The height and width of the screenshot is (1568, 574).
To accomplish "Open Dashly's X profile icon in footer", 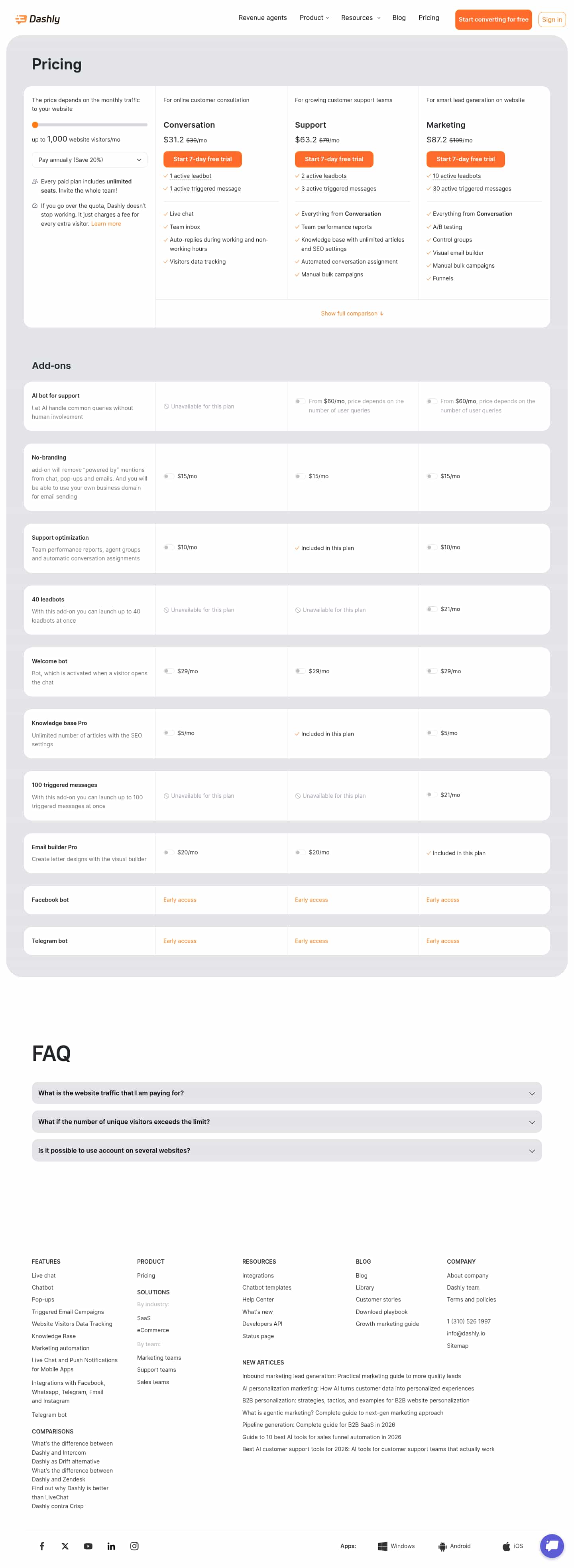I will 65,1546.
